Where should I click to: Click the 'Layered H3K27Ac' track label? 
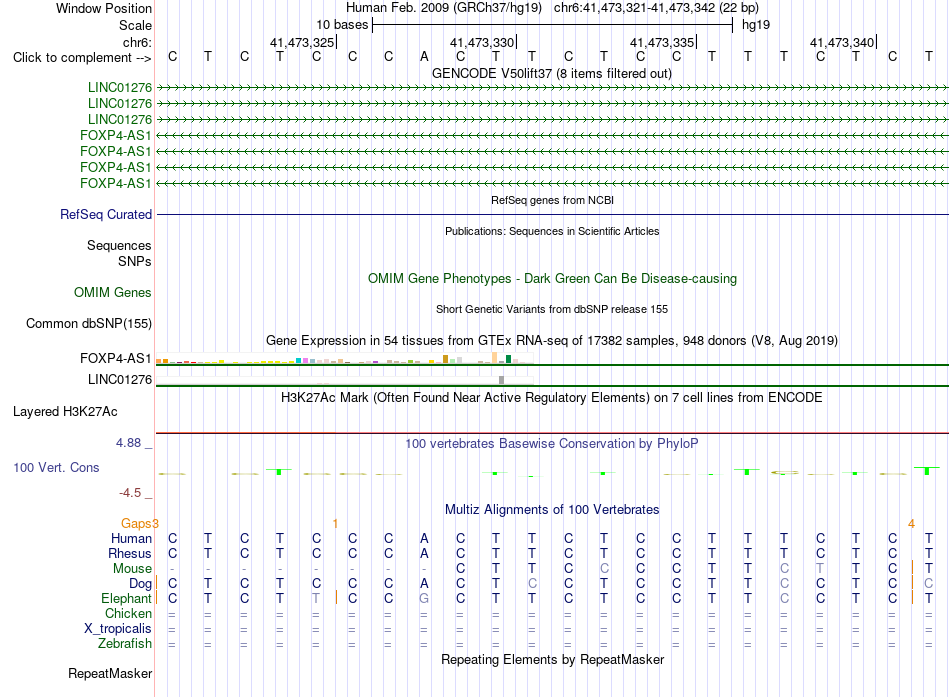65,412
